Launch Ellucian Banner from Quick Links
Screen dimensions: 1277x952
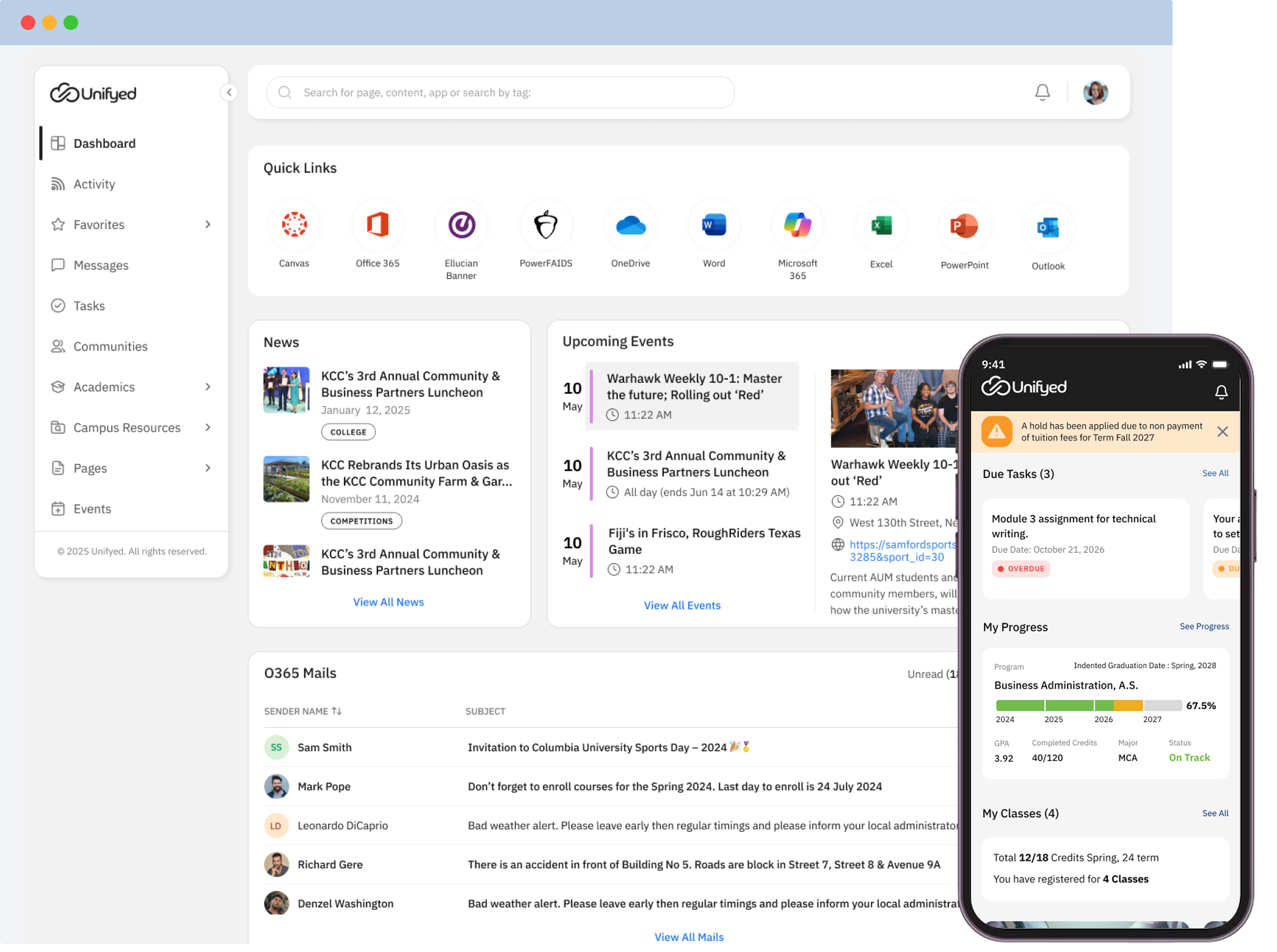[462, 225]
